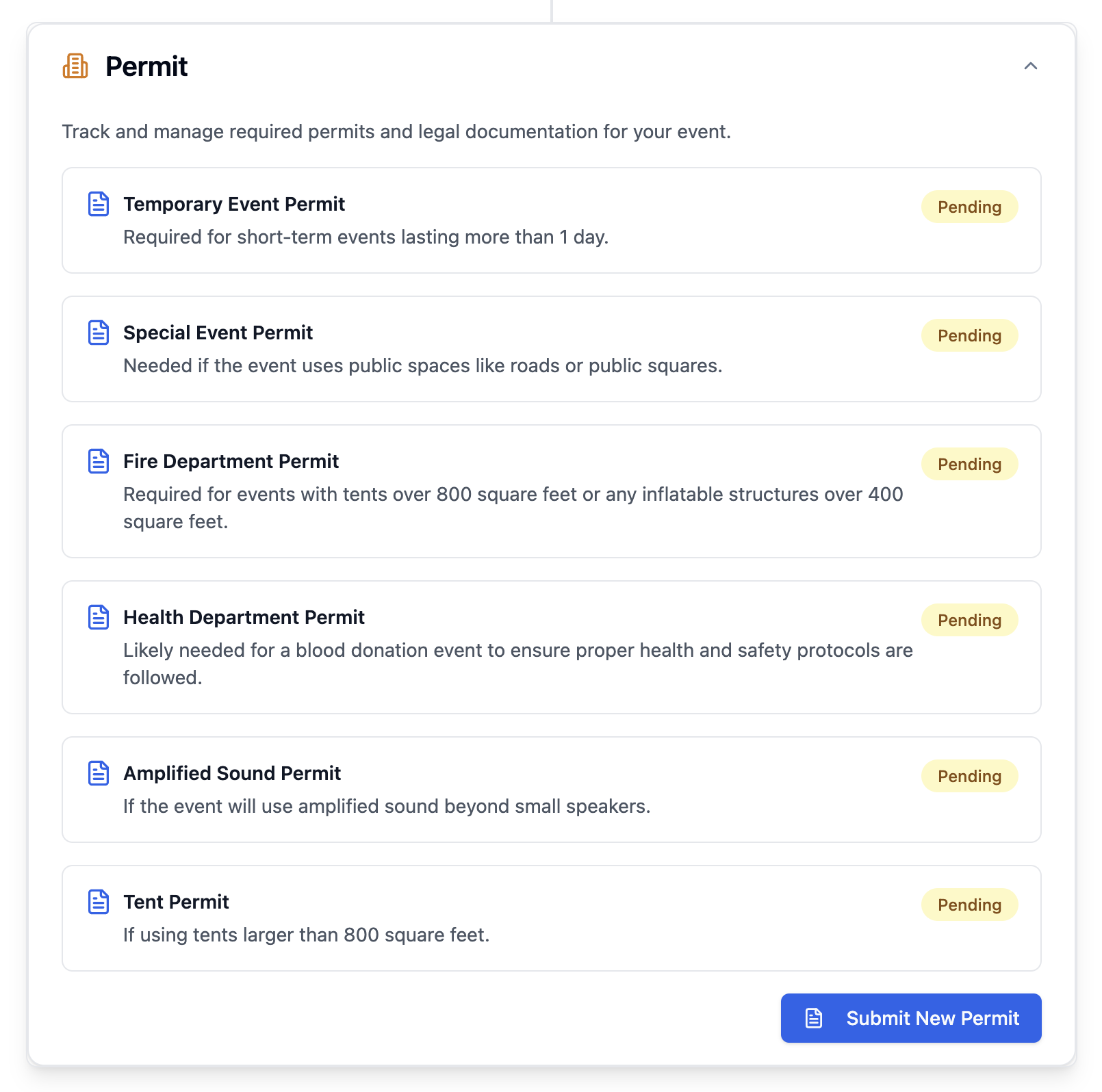The image size is (1102, 1092).
Task: Click the Pending badge on Tent Permit
Action: click(x=969, y=905)
